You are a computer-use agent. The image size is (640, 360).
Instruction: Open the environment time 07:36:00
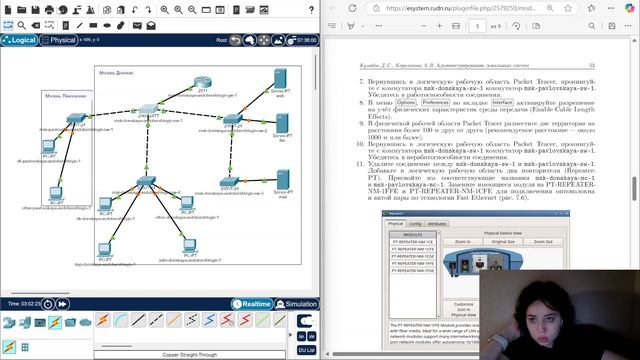[302, 40]
